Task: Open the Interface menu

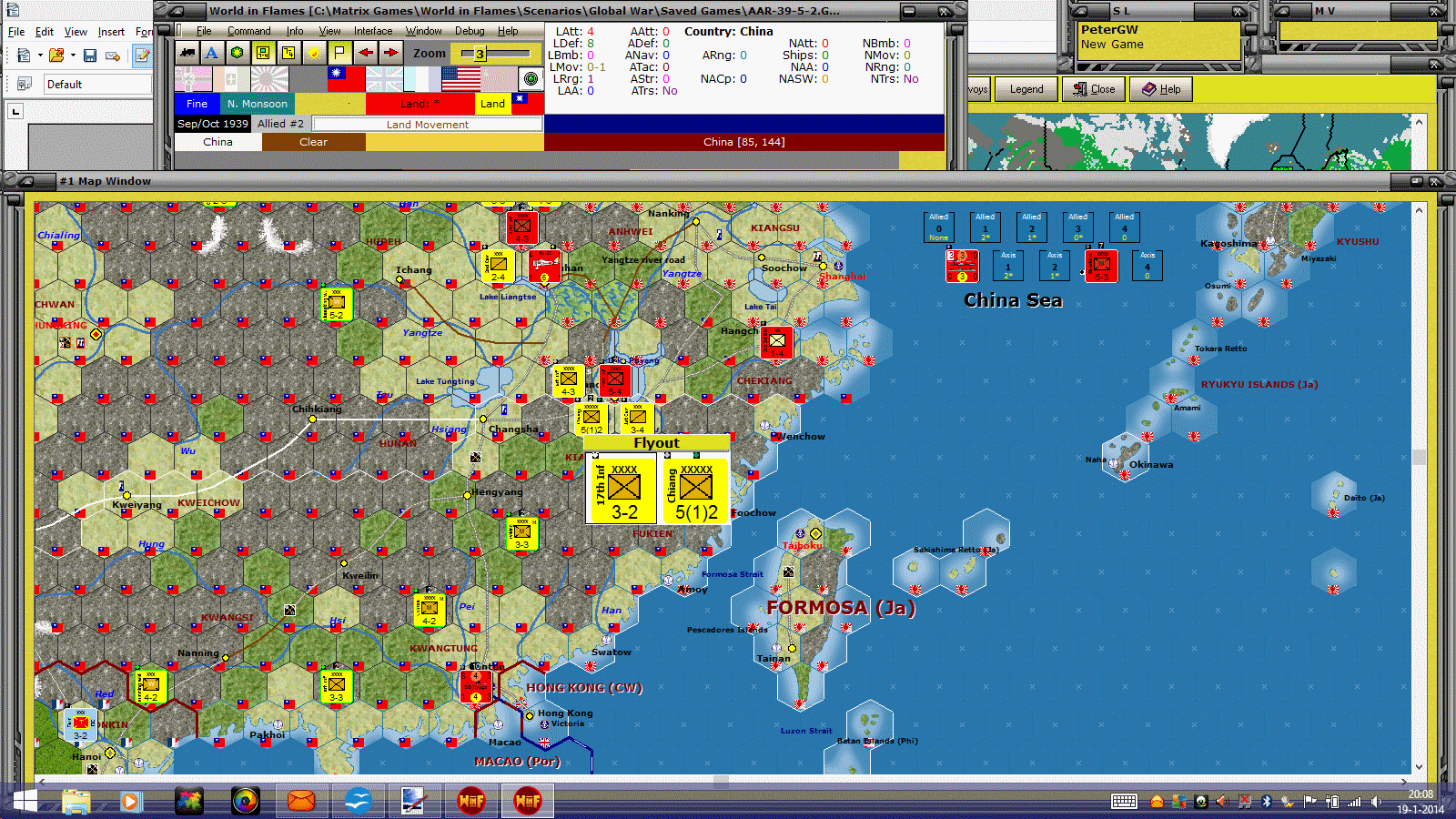Action: 373,31
